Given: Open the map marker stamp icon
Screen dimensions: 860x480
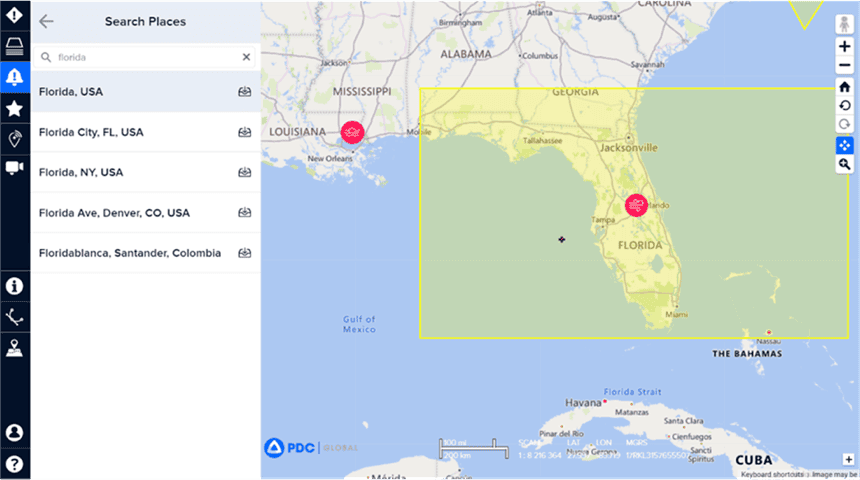Looking at the screenshot, I should (x=14, y=348).
